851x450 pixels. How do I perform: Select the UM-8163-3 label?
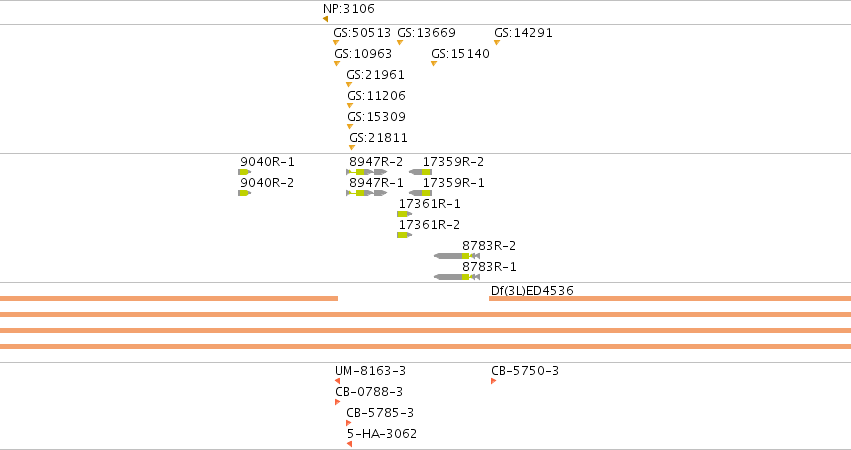[371, 371]
